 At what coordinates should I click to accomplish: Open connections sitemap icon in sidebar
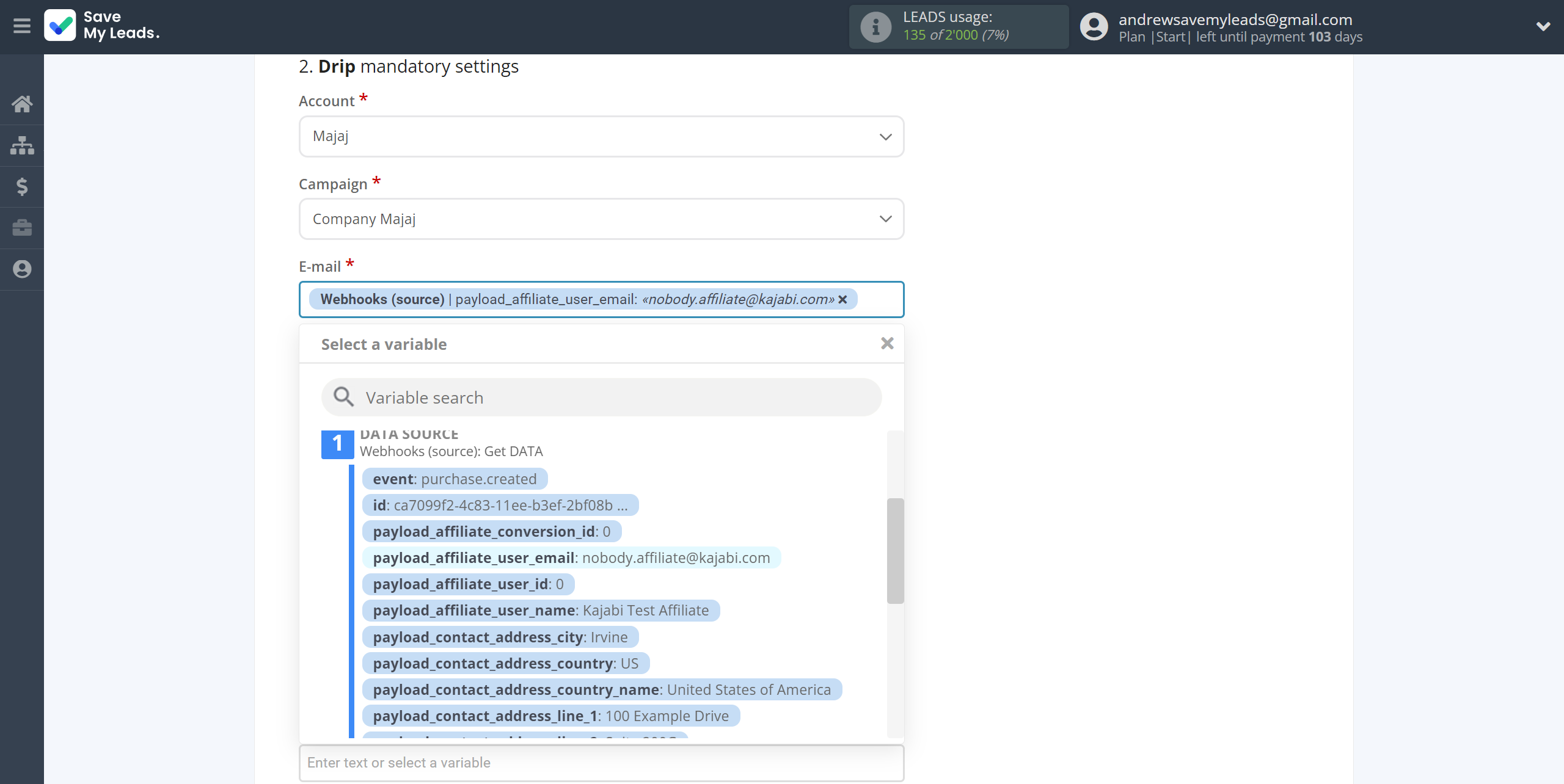[22, 145]
